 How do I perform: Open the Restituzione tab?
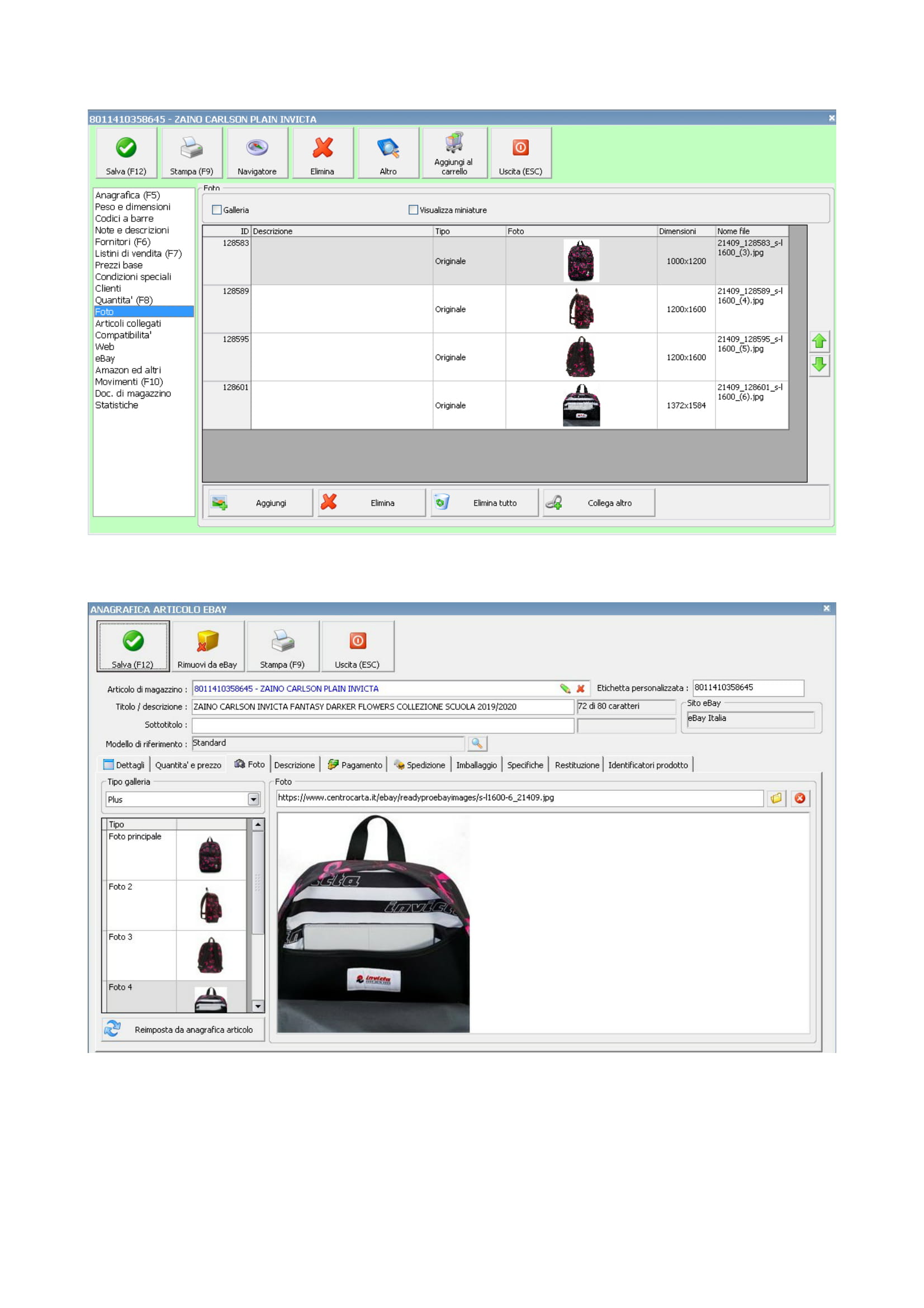[x=577, y=764]
